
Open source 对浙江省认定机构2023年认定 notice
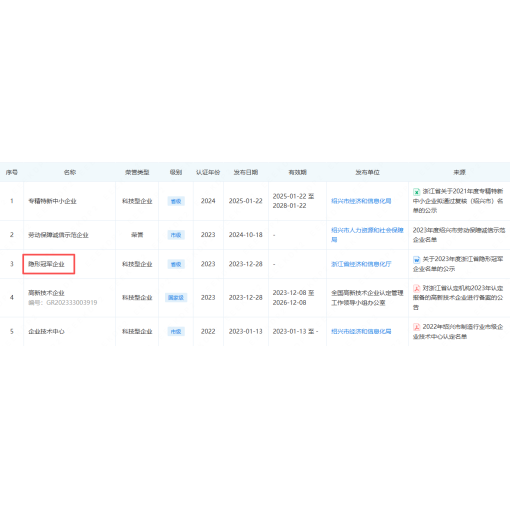[458, 297]
